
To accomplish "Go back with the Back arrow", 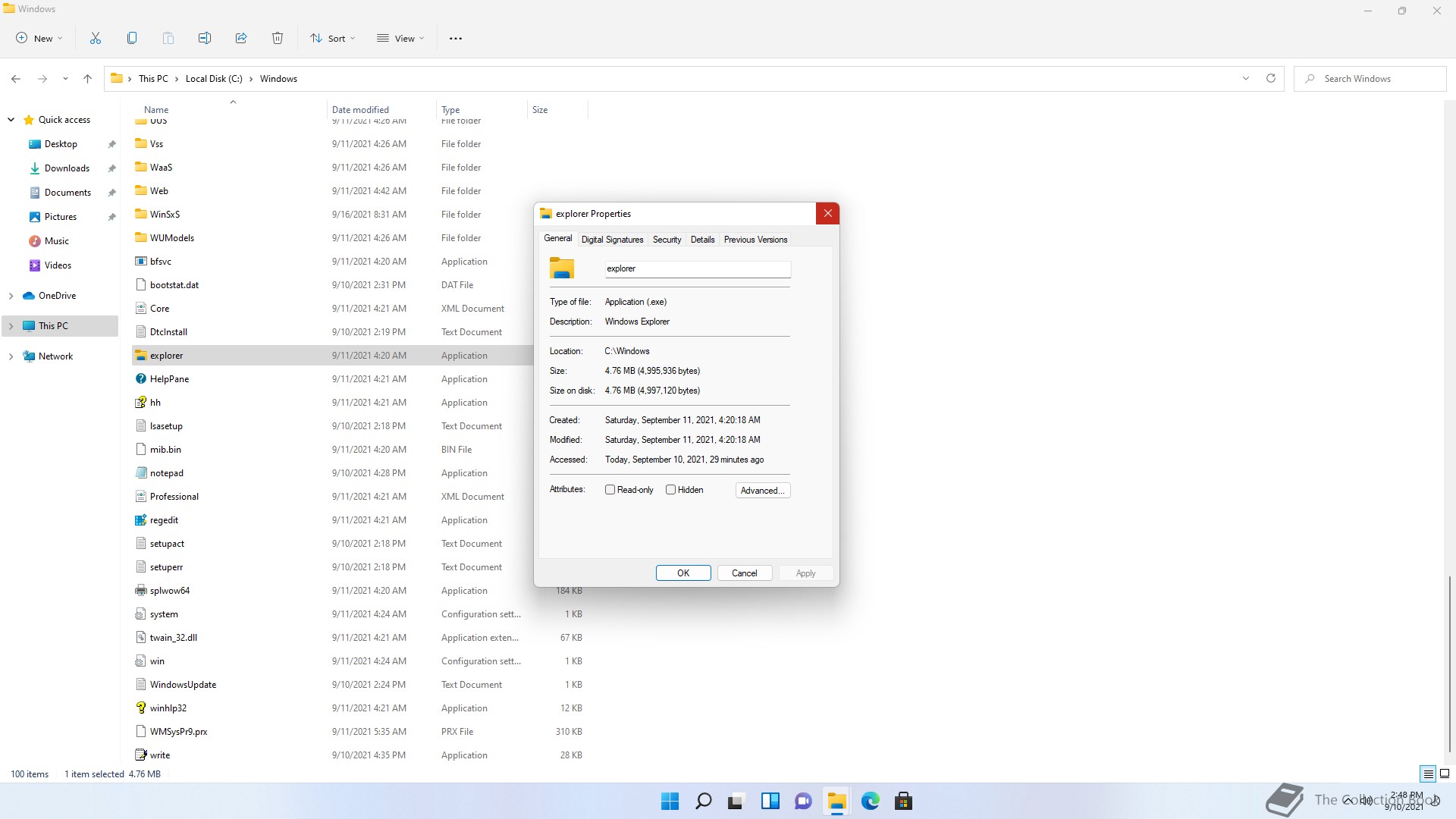I will pyautogui.click(x=16, y=78).
